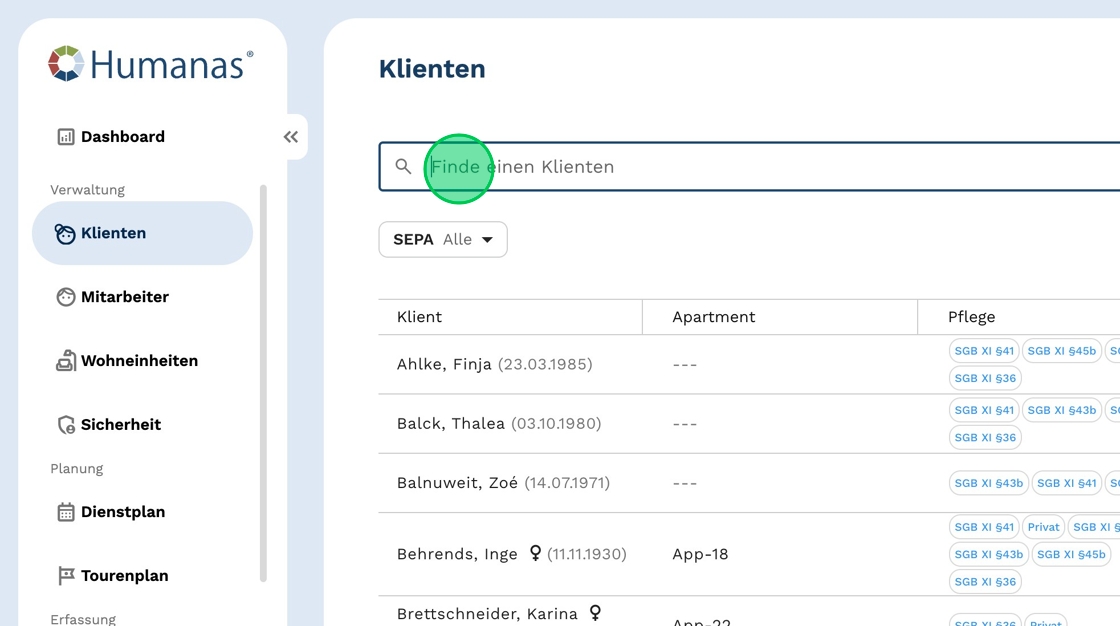Image resolution: width=1120 pixels, height=626 pixels.
Task: Open the Dashboard menu item
Action: 123,137
